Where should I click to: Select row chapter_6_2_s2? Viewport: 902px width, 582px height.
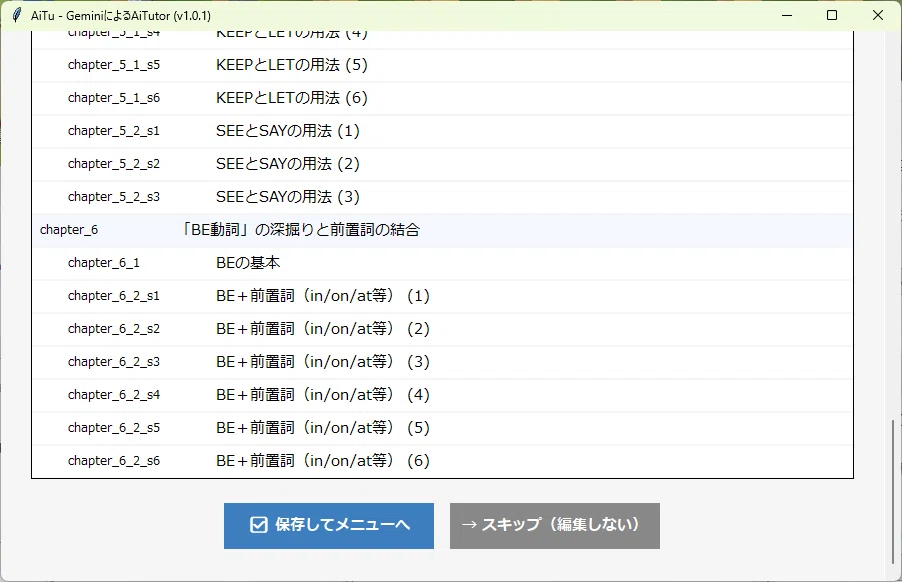pyautogui.click(x=442, y=329)
